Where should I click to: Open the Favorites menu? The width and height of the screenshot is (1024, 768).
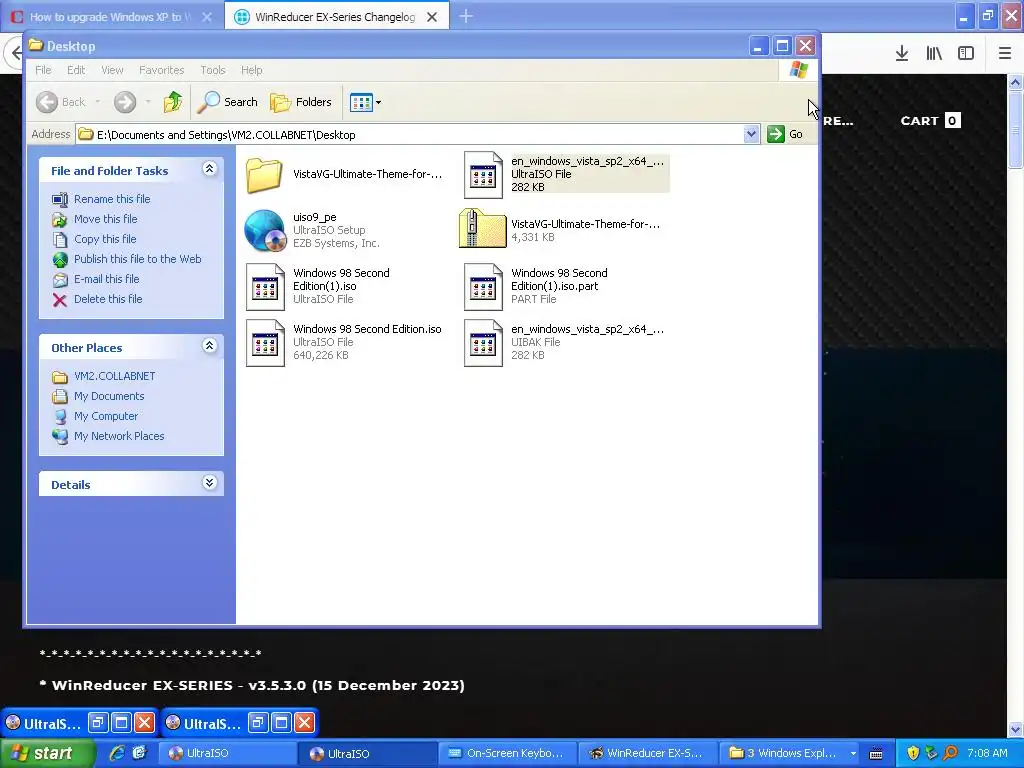tap(161, 70)
